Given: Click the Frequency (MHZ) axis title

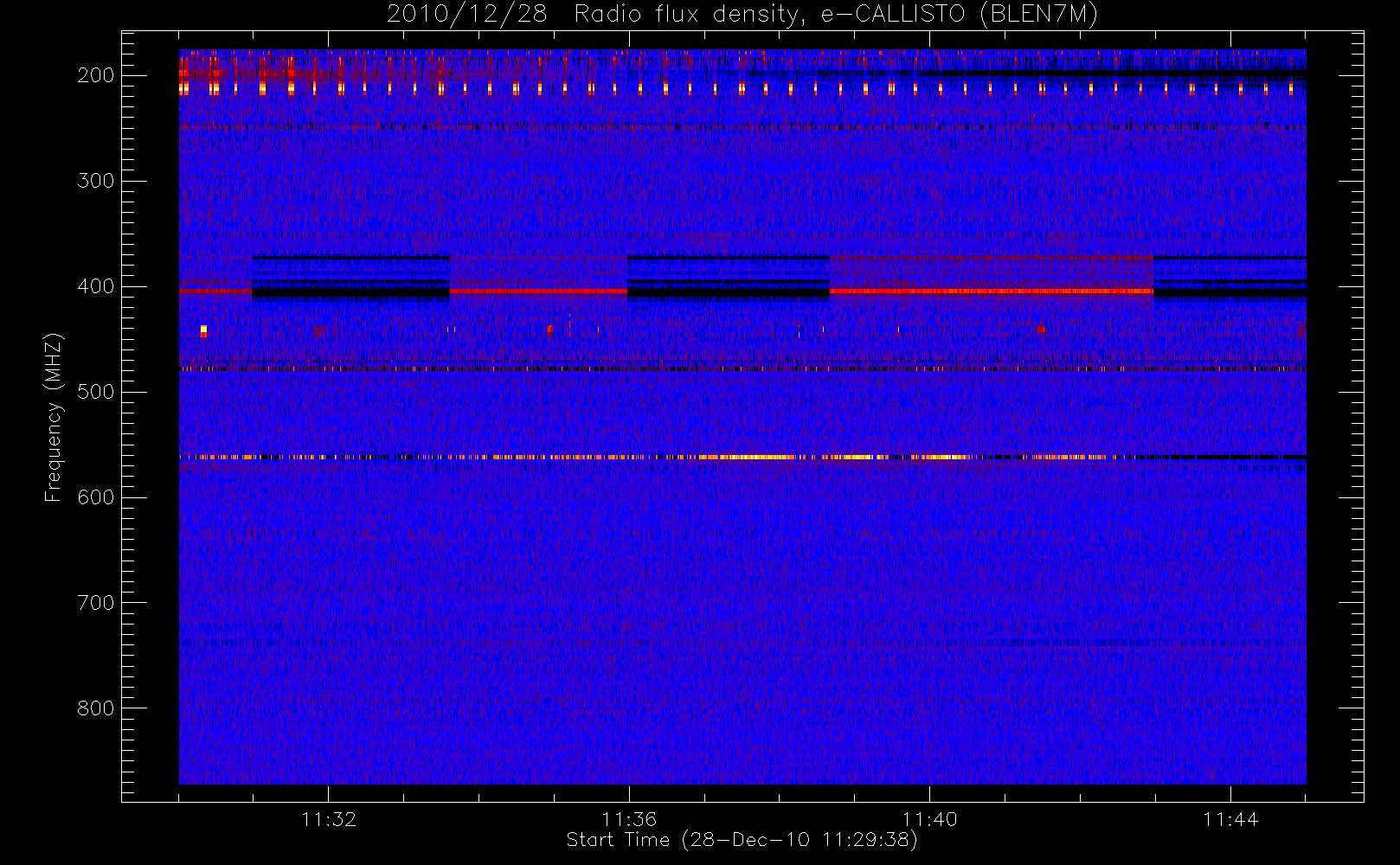Looking at the screenshot, I should point(54,417).
